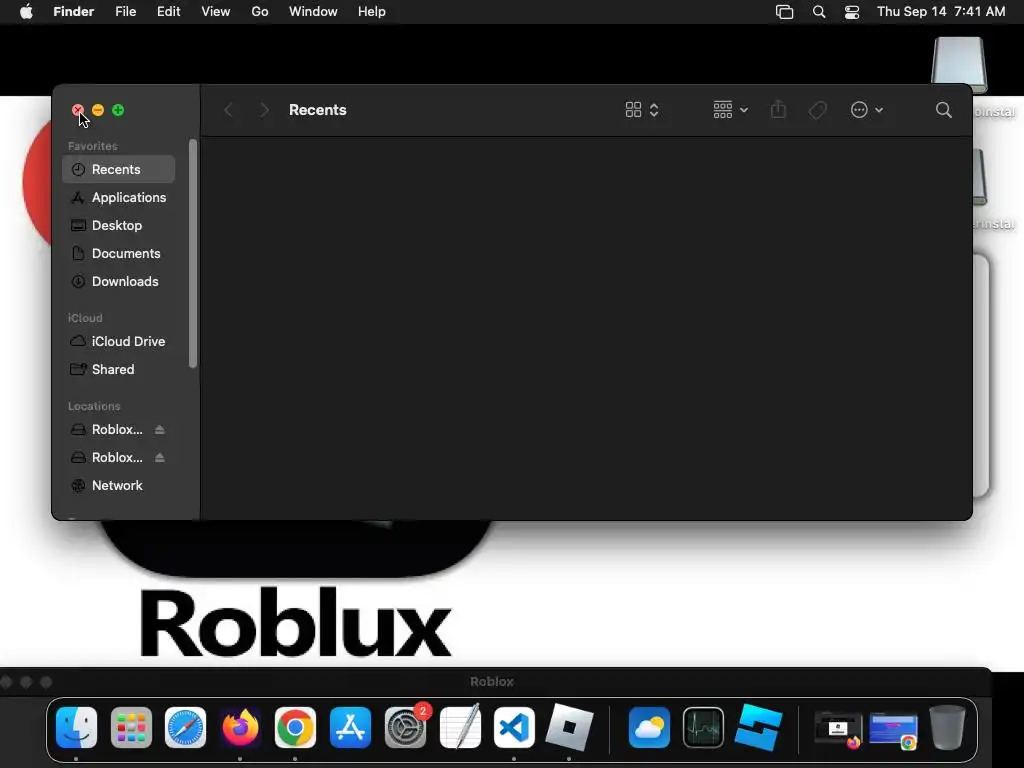Viewport: 1024px width, 768px height.
Task: Click the Share toolbar icon
Action: pyautogui.click(x=778, y=110)
